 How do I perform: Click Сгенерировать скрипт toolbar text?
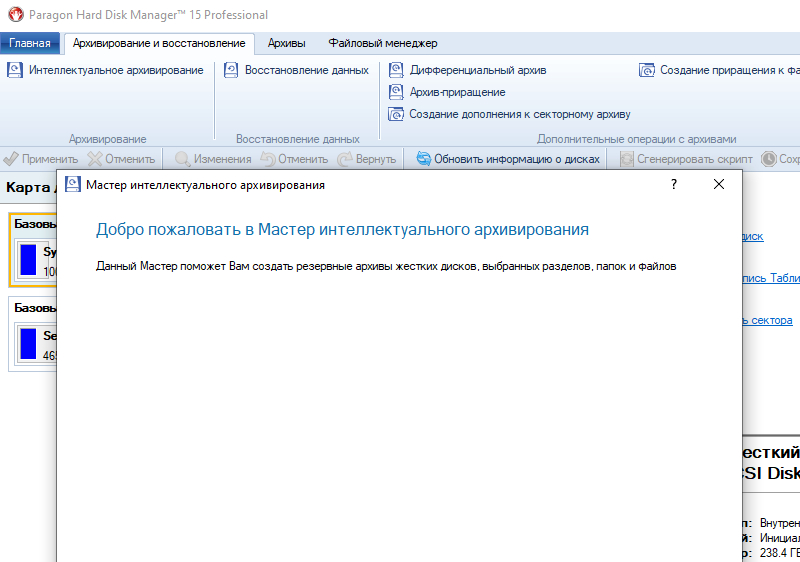694,159
